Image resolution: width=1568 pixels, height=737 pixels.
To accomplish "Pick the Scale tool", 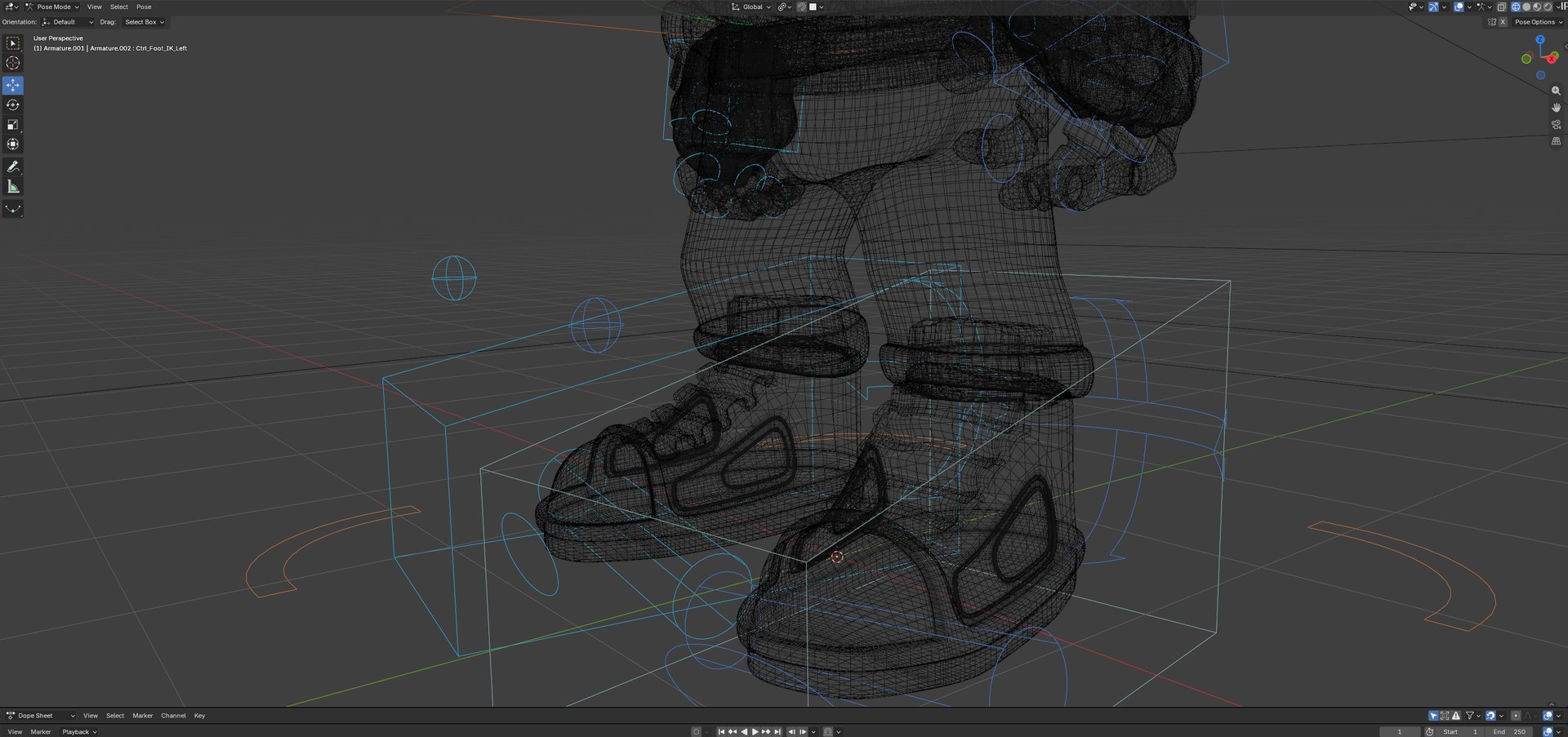I will tap(13, 124).
